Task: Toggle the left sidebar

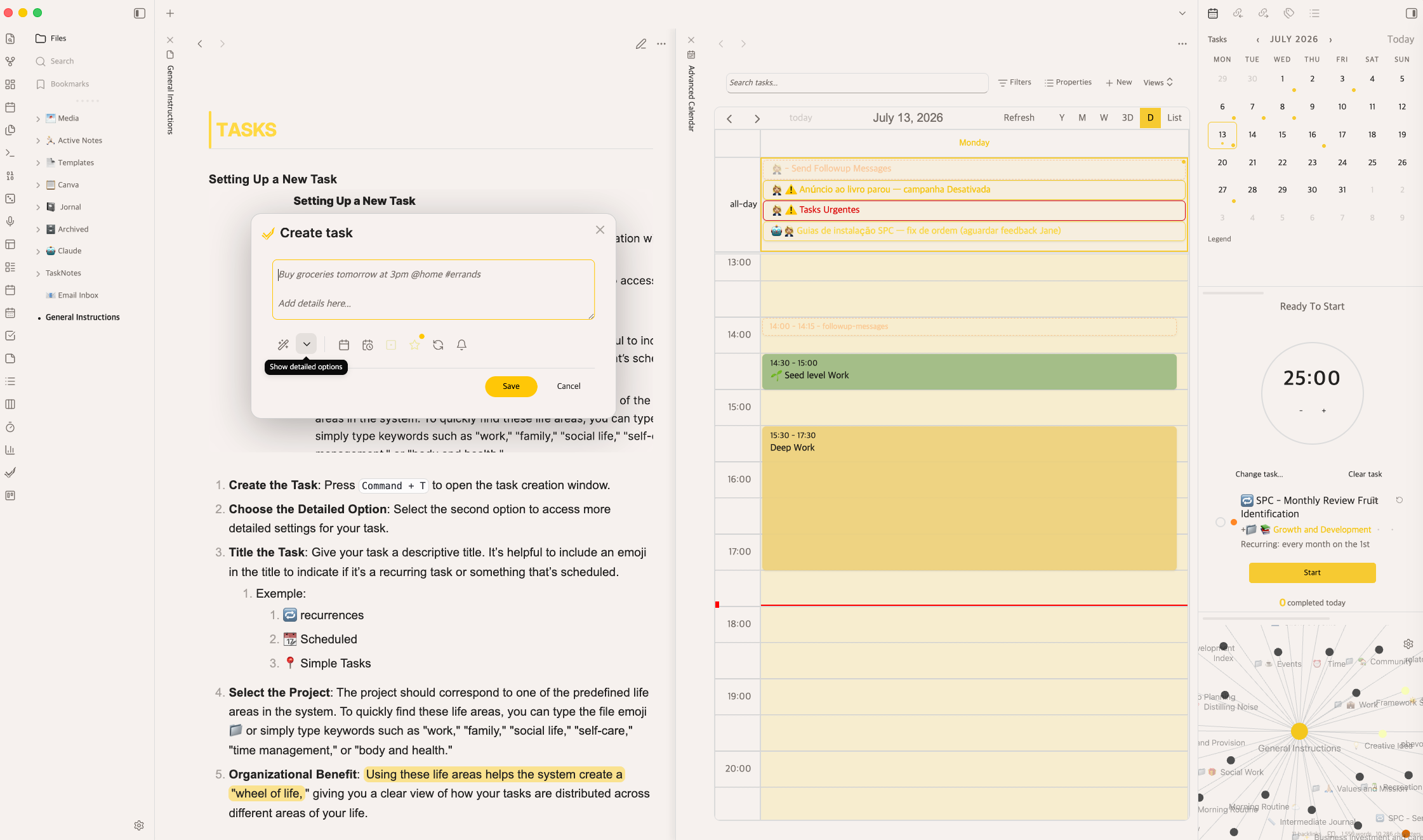Action: tap(140, 13)
